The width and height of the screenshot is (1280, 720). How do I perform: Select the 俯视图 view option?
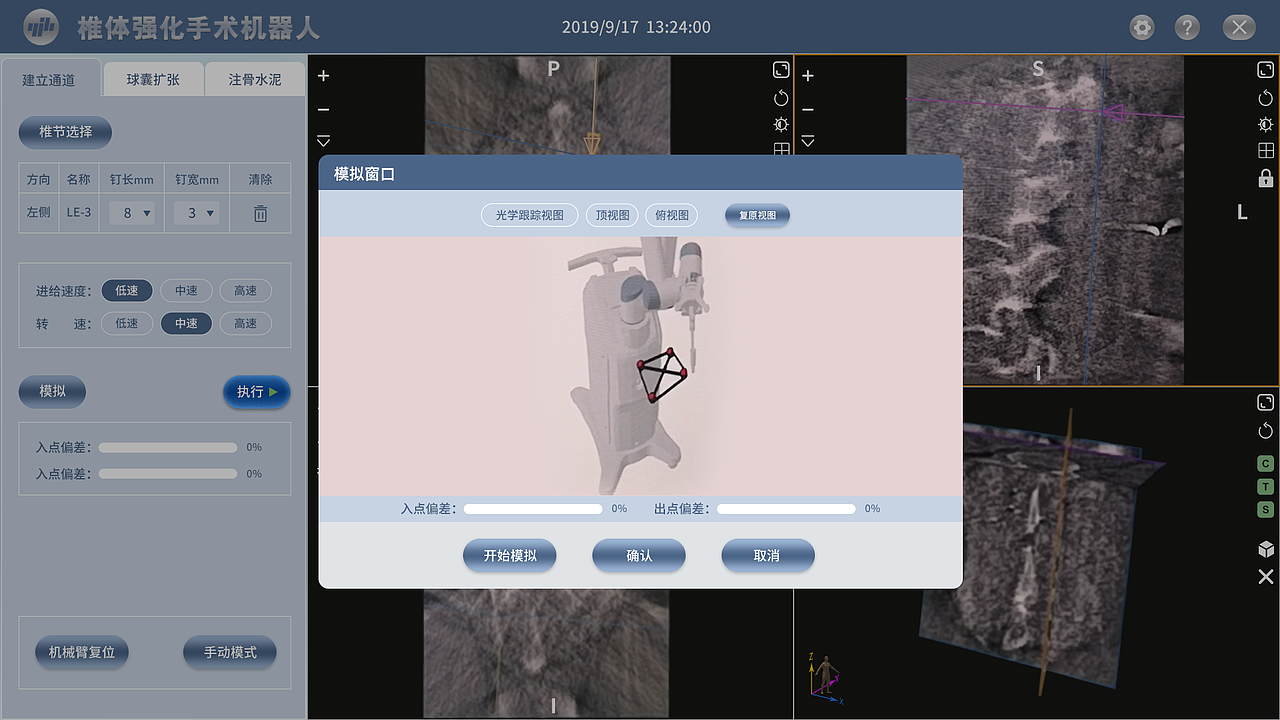point(671,215)
